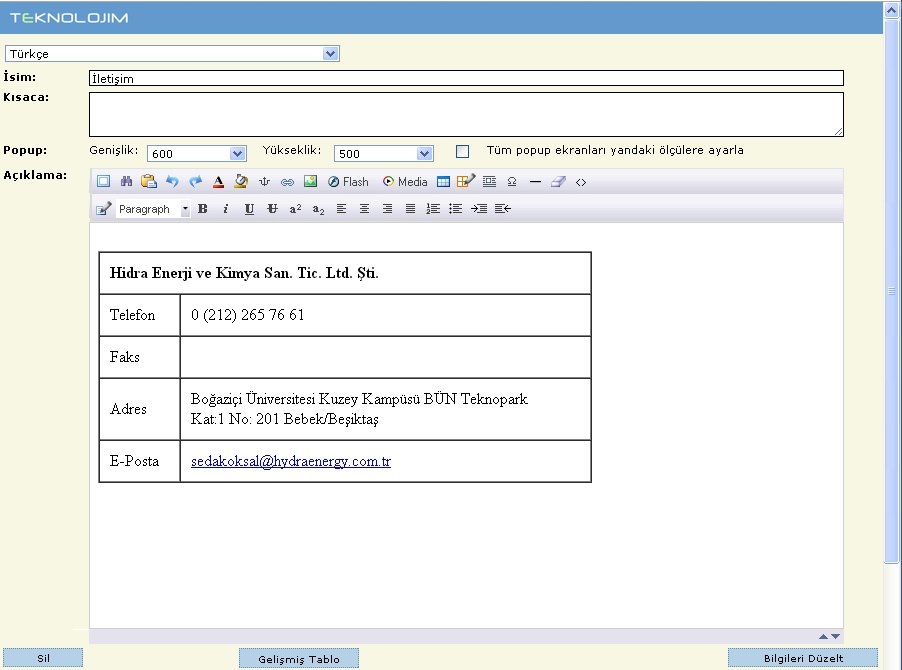The image size is (902, 670).
Task: Click the address cell with Boğaziçi Üniversitesi
Action: click(x=385, y=409)
